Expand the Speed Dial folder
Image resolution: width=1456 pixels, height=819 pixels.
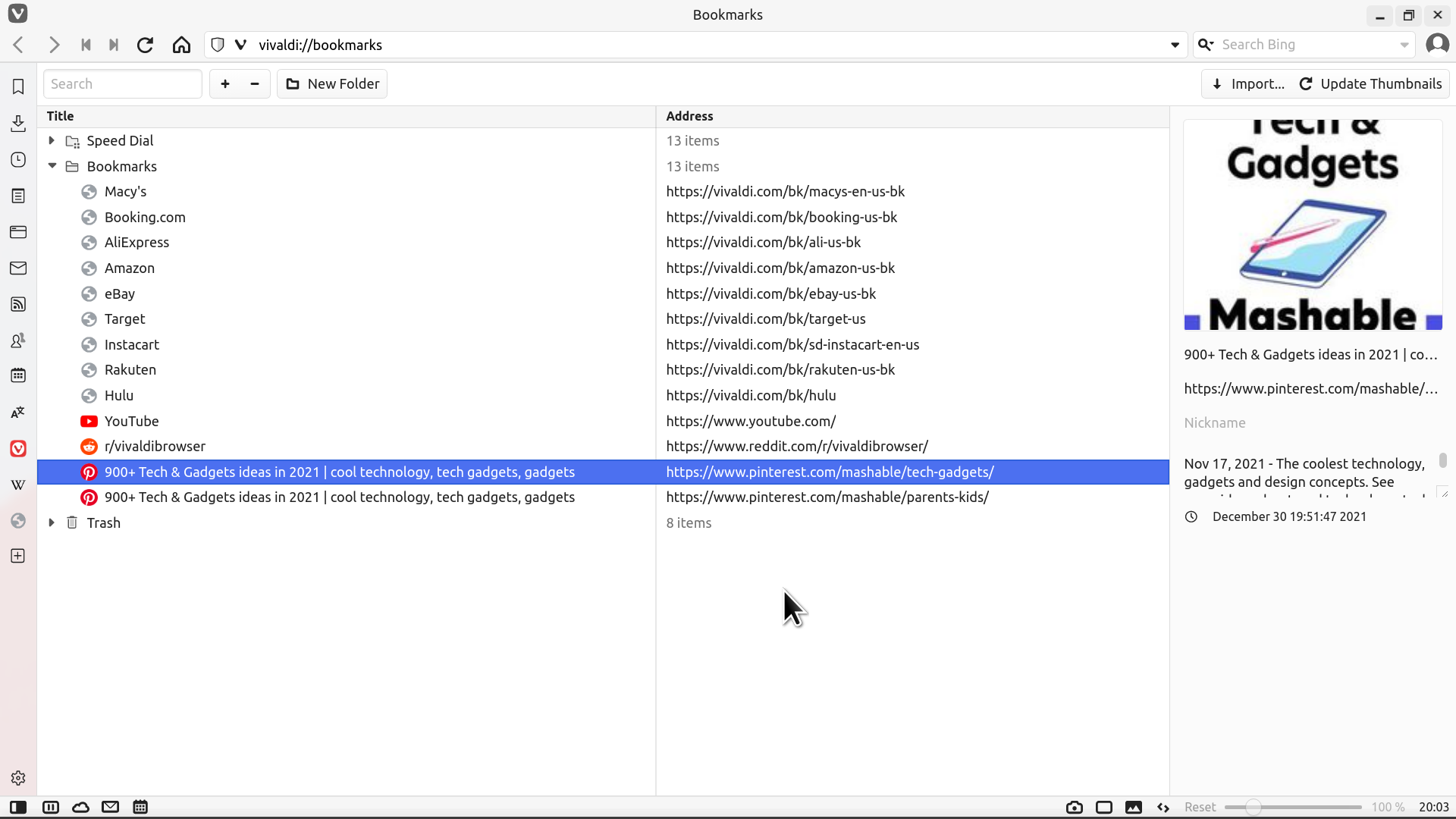coord(52,140)
